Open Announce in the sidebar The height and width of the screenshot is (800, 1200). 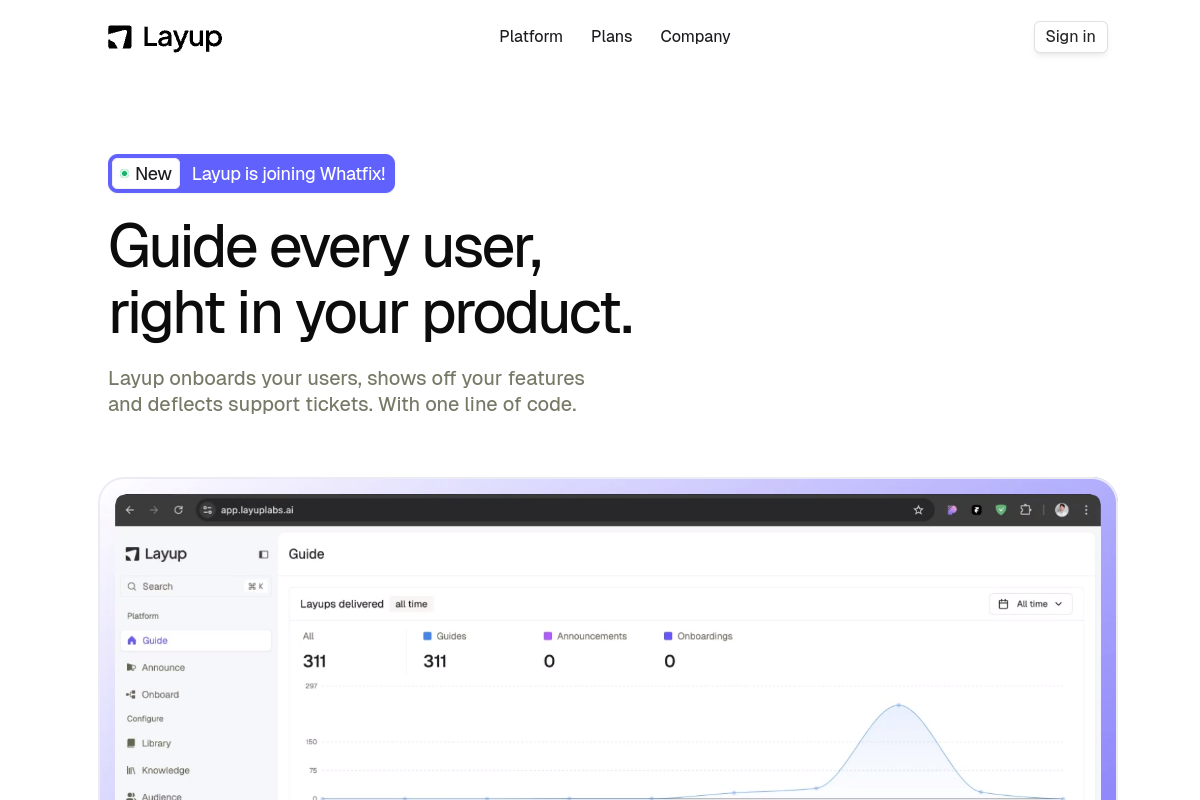coord(156,667)
